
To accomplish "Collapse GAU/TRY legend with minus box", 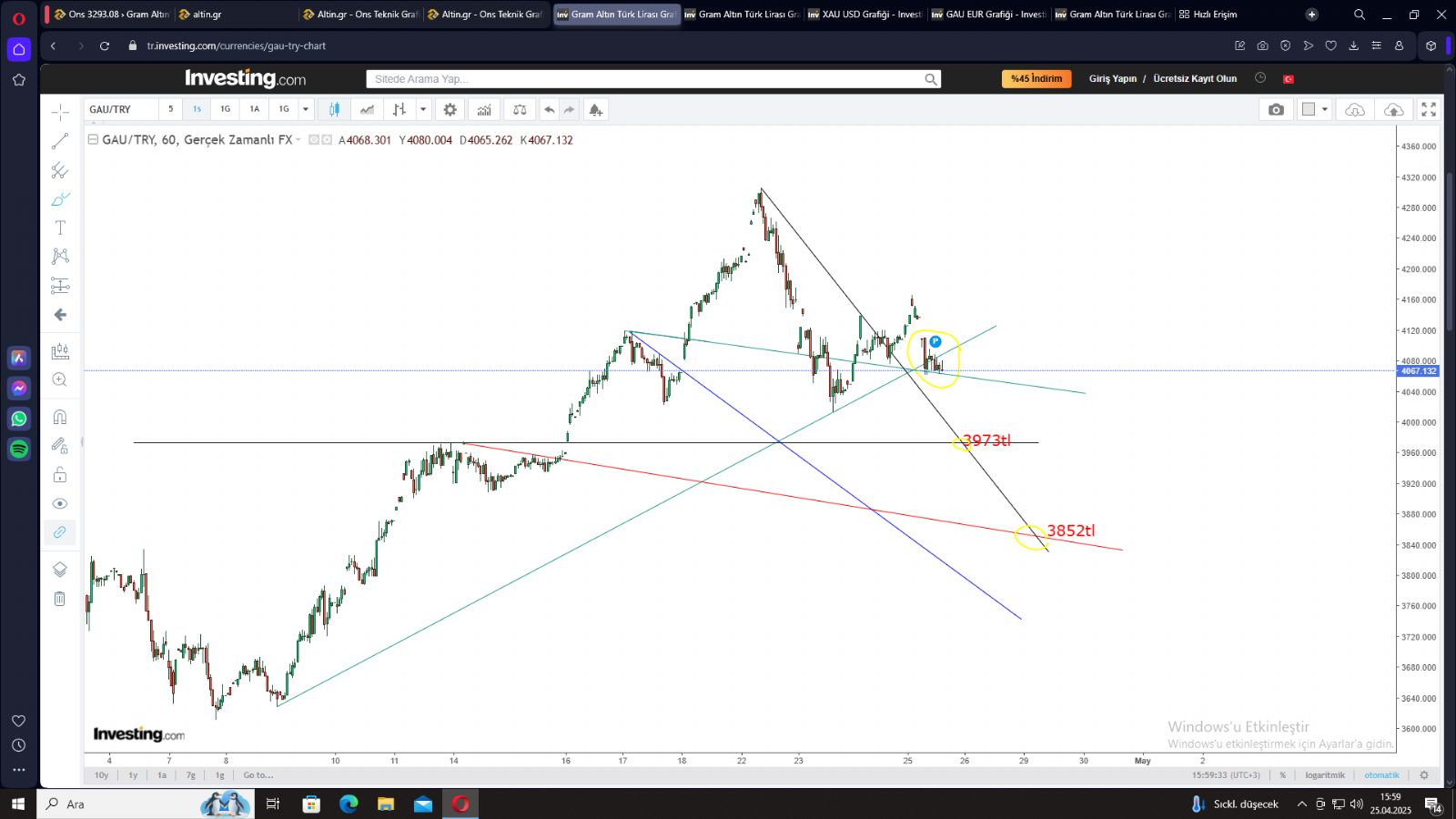I will pos(93,139).
